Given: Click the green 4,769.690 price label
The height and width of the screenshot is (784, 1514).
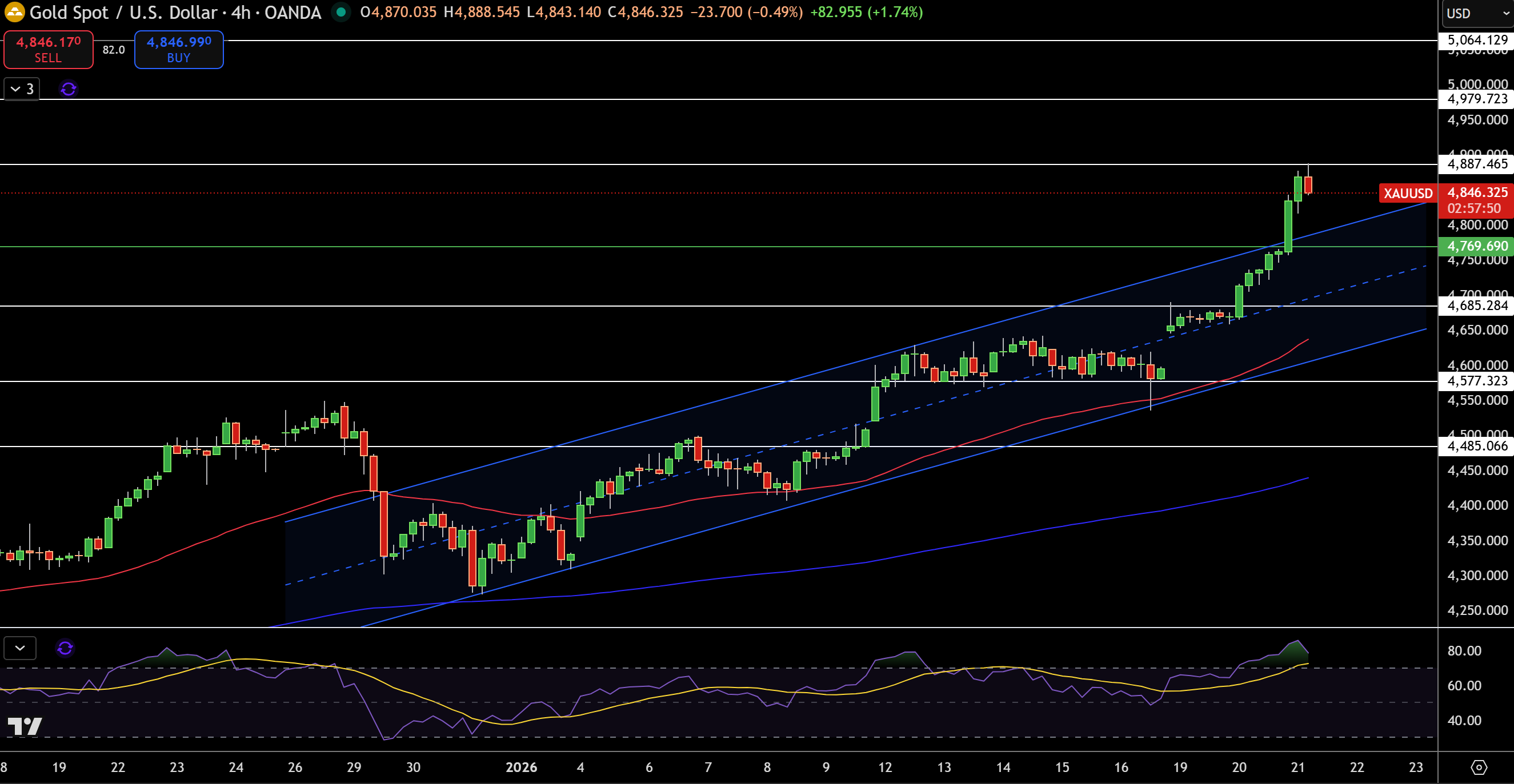Looking at the screenshot, I should [x=1476, y=247].
